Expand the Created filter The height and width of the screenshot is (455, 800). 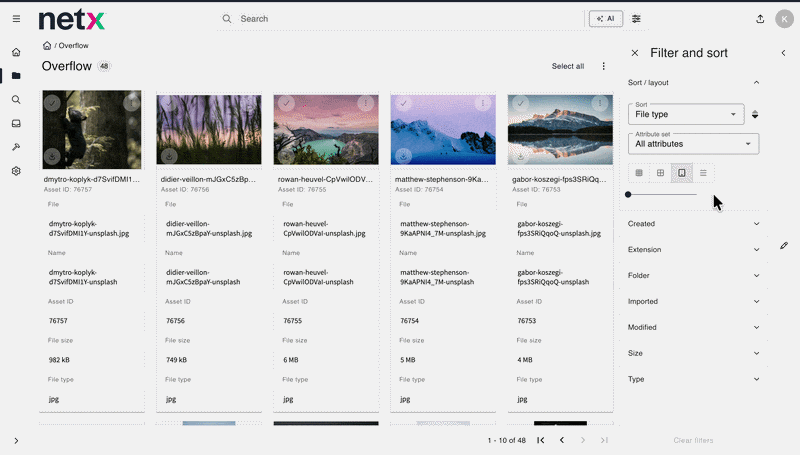[x=693, y=224]
